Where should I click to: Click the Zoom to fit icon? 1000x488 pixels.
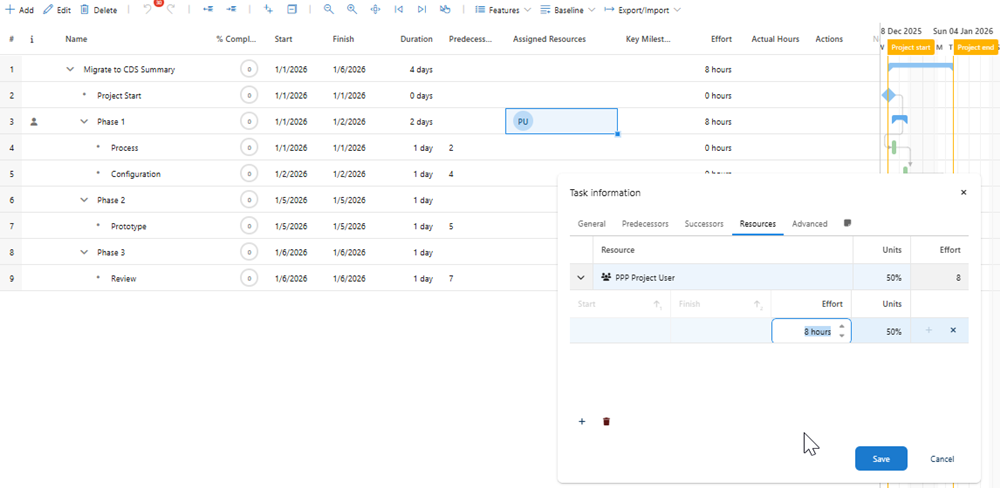coord(375,9)
